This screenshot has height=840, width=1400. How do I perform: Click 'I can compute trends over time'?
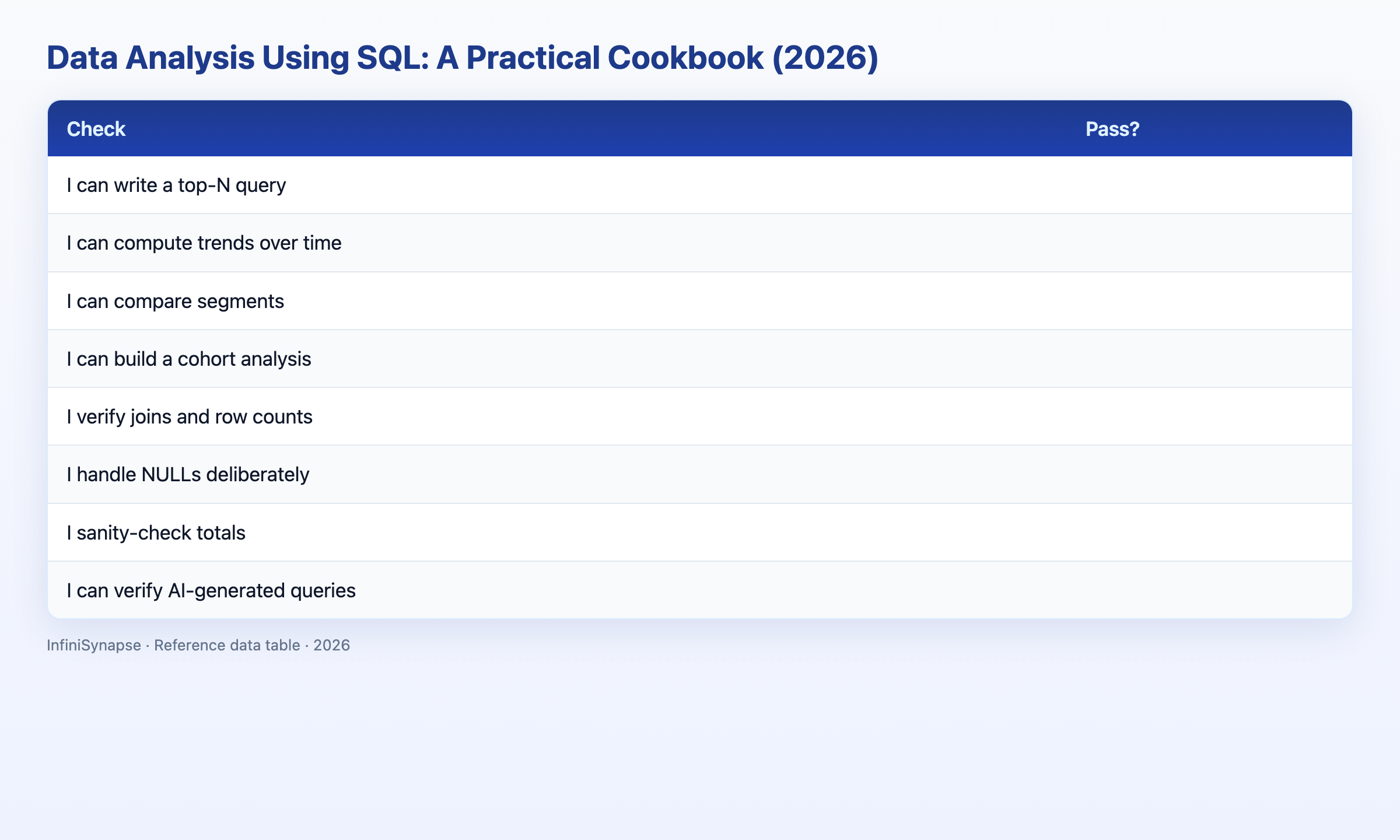(x=204, y=243)
